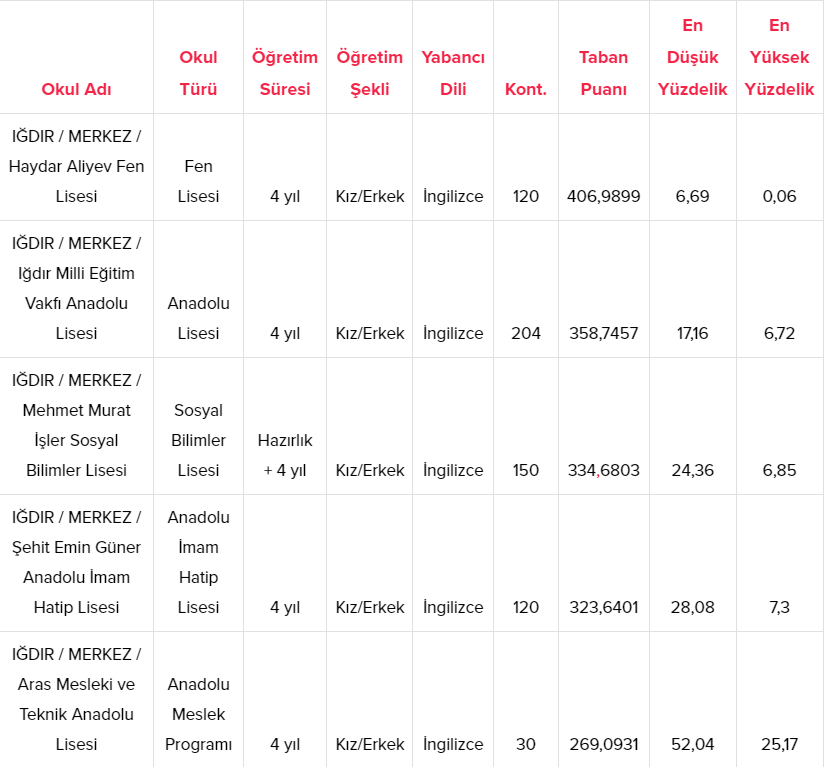Viewport: 825px width, 767px height.
Task: Click the 'En Yüksek Yüzdelik' column header
Action: point(779,57)
